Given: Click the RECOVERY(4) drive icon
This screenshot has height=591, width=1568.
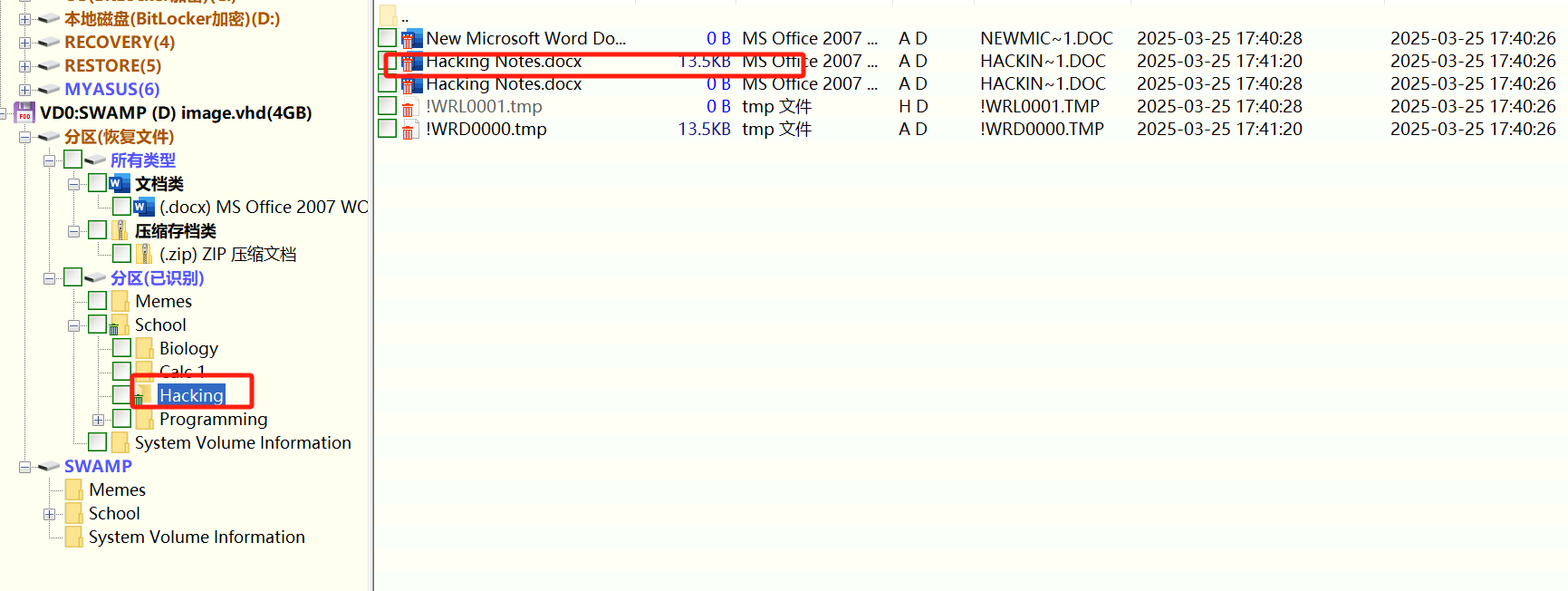Looking at the screenshot, I should coord(49,43).
